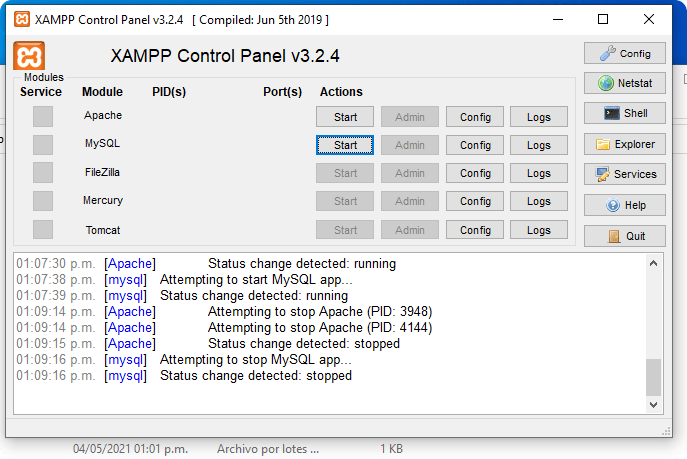Click the log panel scrollbar up arrow
Screen dimensions: 687x459
(x=654, y=263)
